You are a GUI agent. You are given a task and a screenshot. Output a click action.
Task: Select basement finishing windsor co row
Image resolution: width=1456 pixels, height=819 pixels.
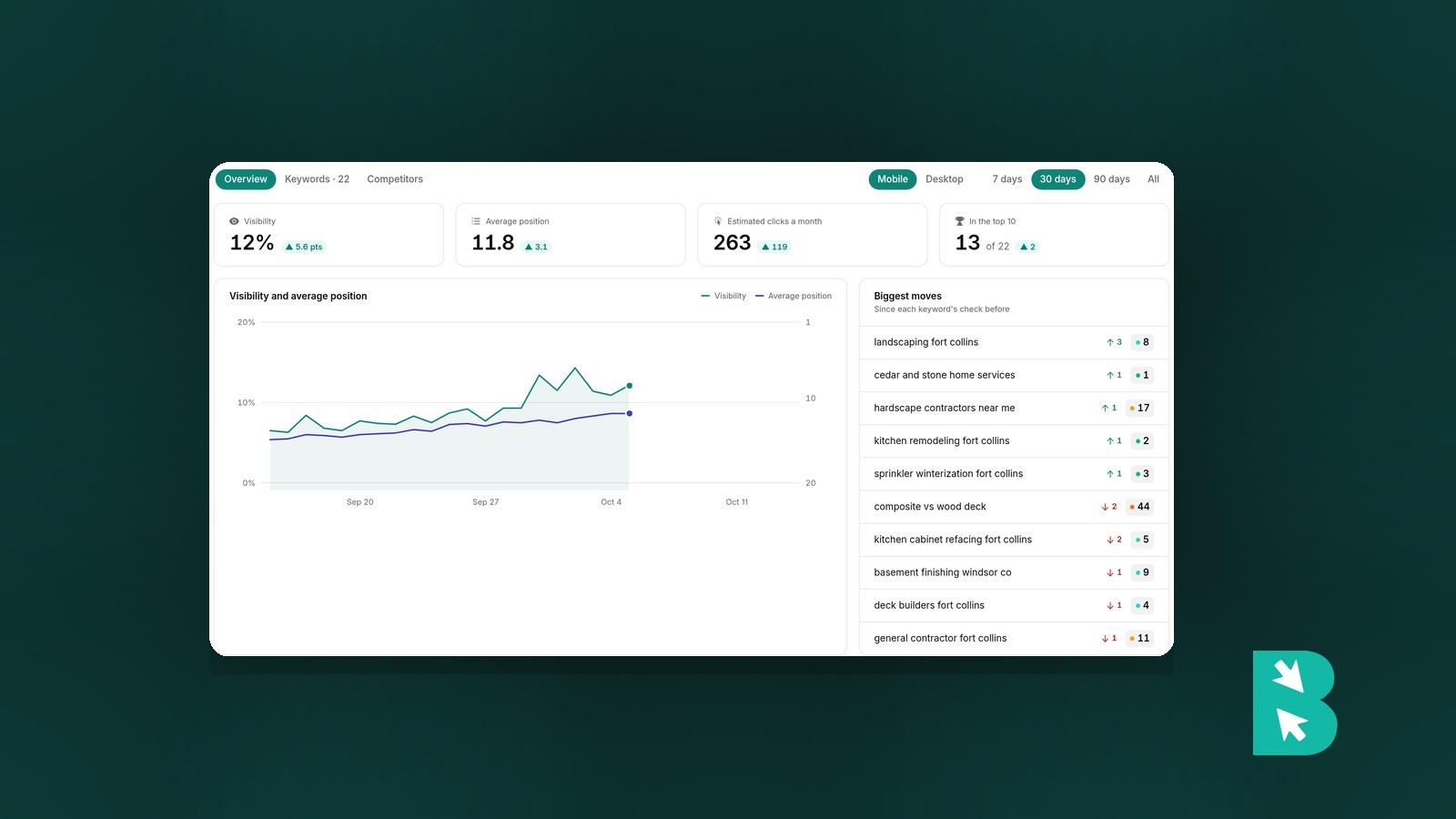[x=1014, y=572]
